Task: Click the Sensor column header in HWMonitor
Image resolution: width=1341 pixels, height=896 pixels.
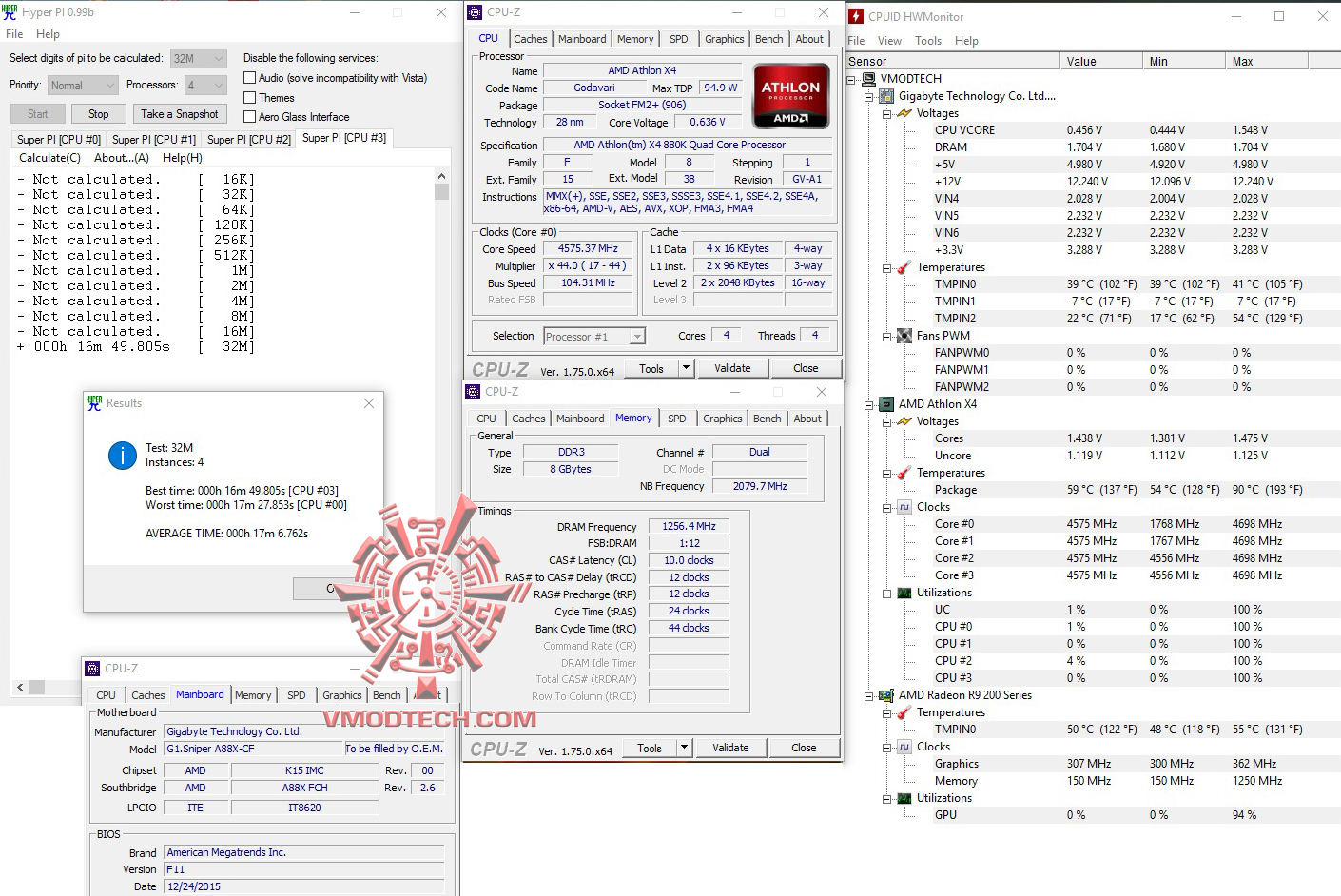Action: pyautogui.click(x=953, y=62)
